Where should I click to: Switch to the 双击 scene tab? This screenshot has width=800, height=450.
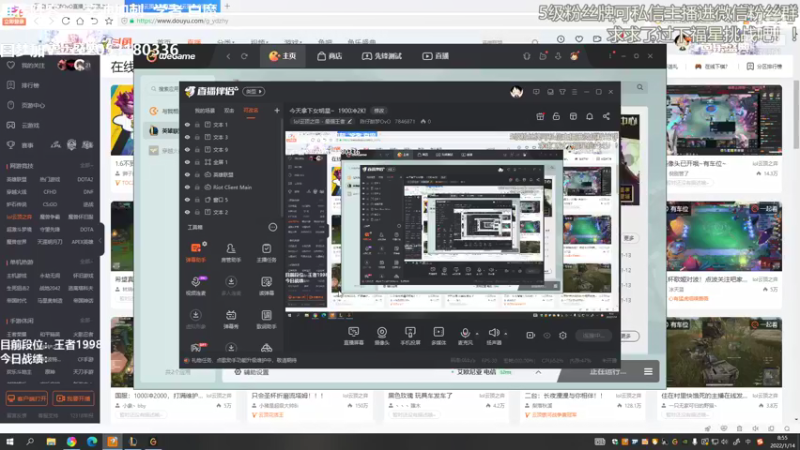pos(229,111)
